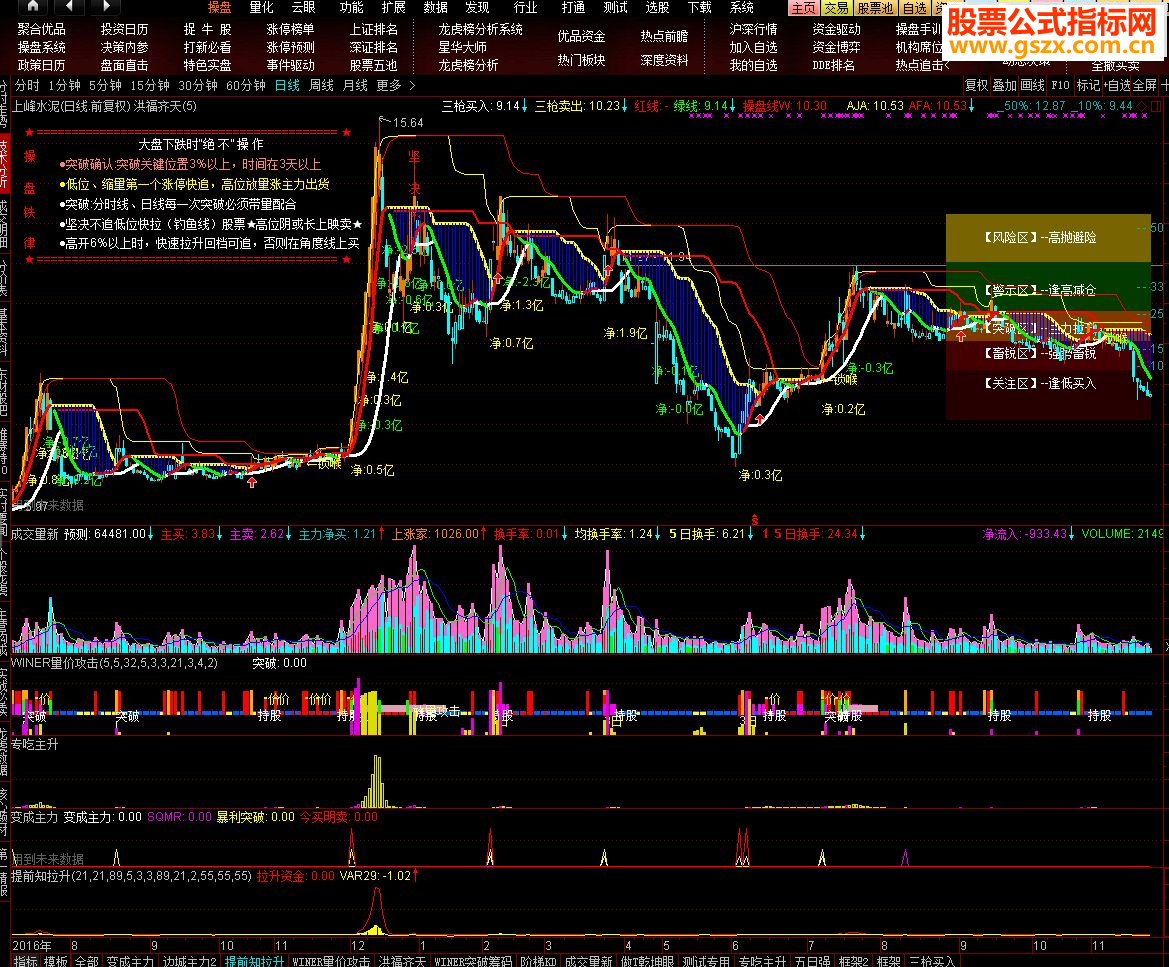Go forward with the right arrow icon
This screenshot has height=967, width=1169.
point(107,7)
